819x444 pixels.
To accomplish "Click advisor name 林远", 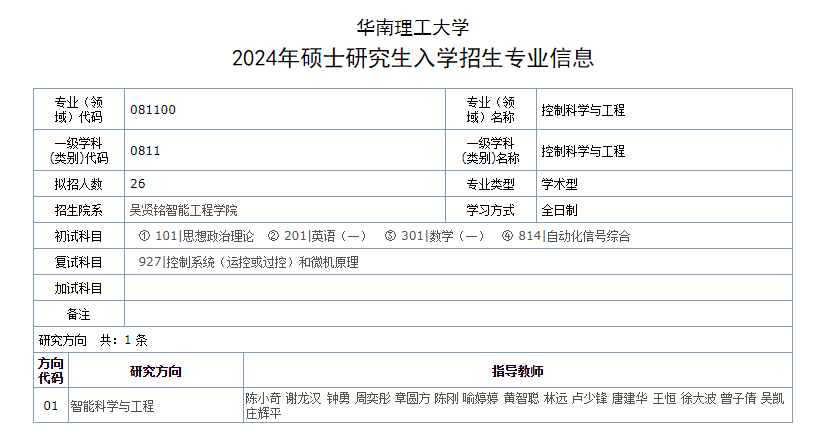I will pos(556,399).
